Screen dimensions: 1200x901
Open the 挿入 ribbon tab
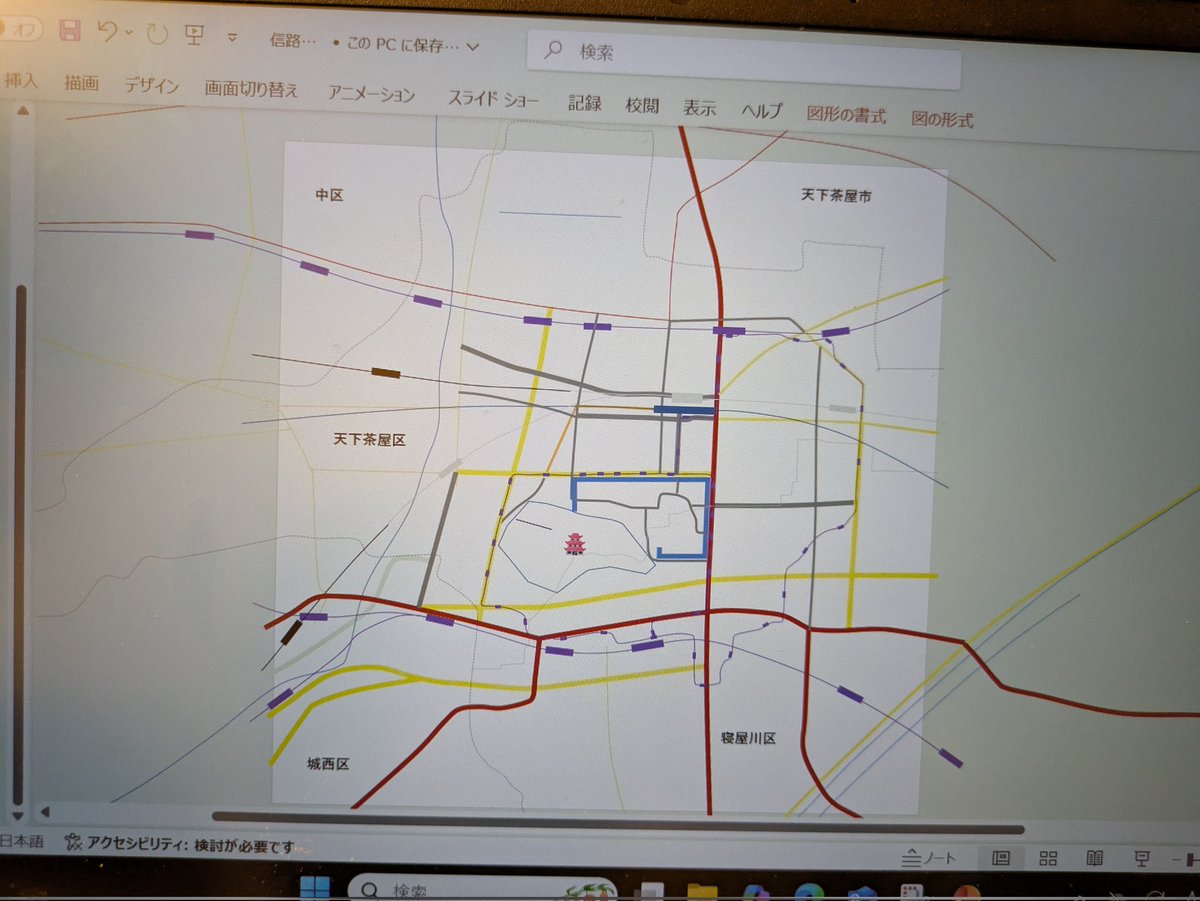point(21,81)
